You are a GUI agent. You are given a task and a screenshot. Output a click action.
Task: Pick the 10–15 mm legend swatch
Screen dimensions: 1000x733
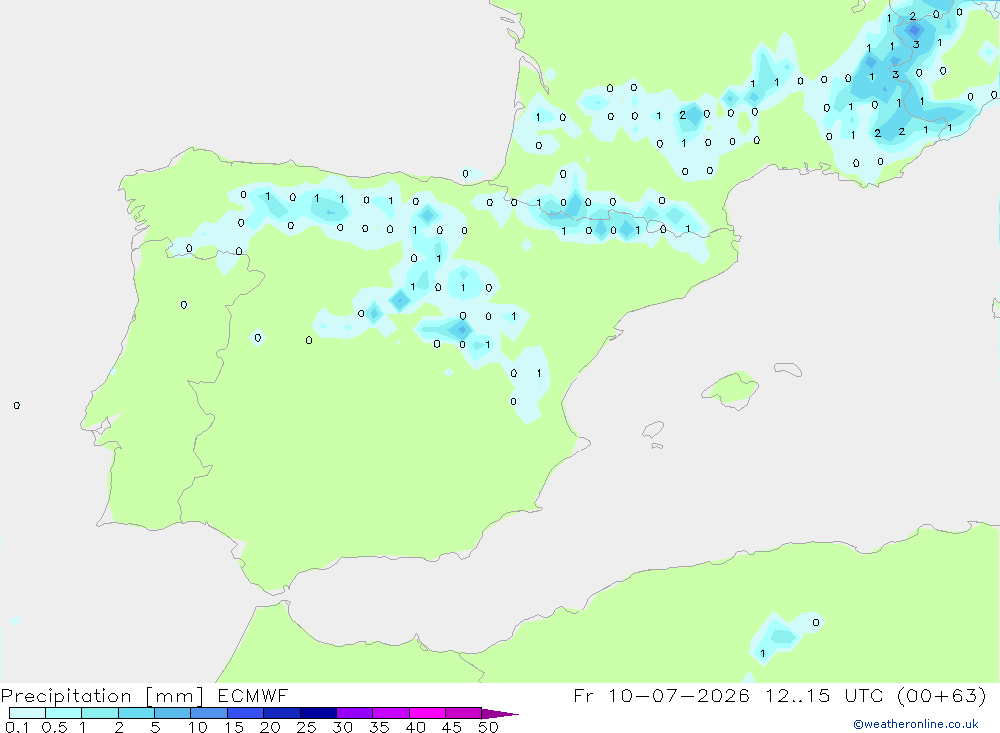click(209, 713)
